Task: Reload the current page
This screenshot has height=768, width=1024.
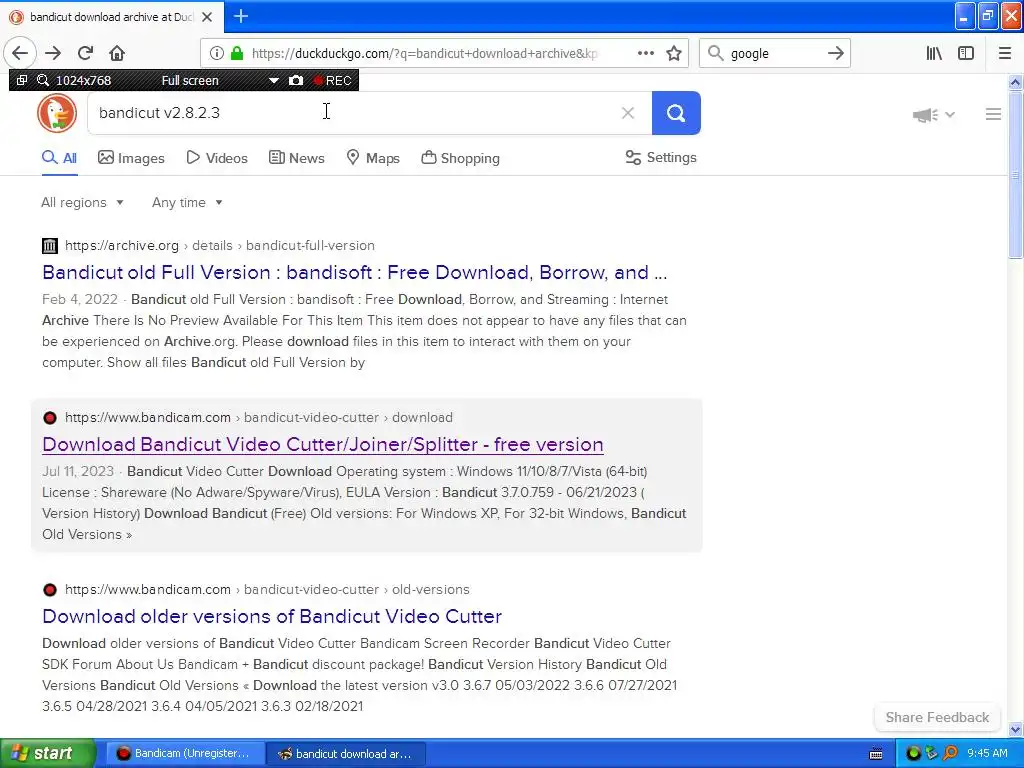Action: coord(85,53)
